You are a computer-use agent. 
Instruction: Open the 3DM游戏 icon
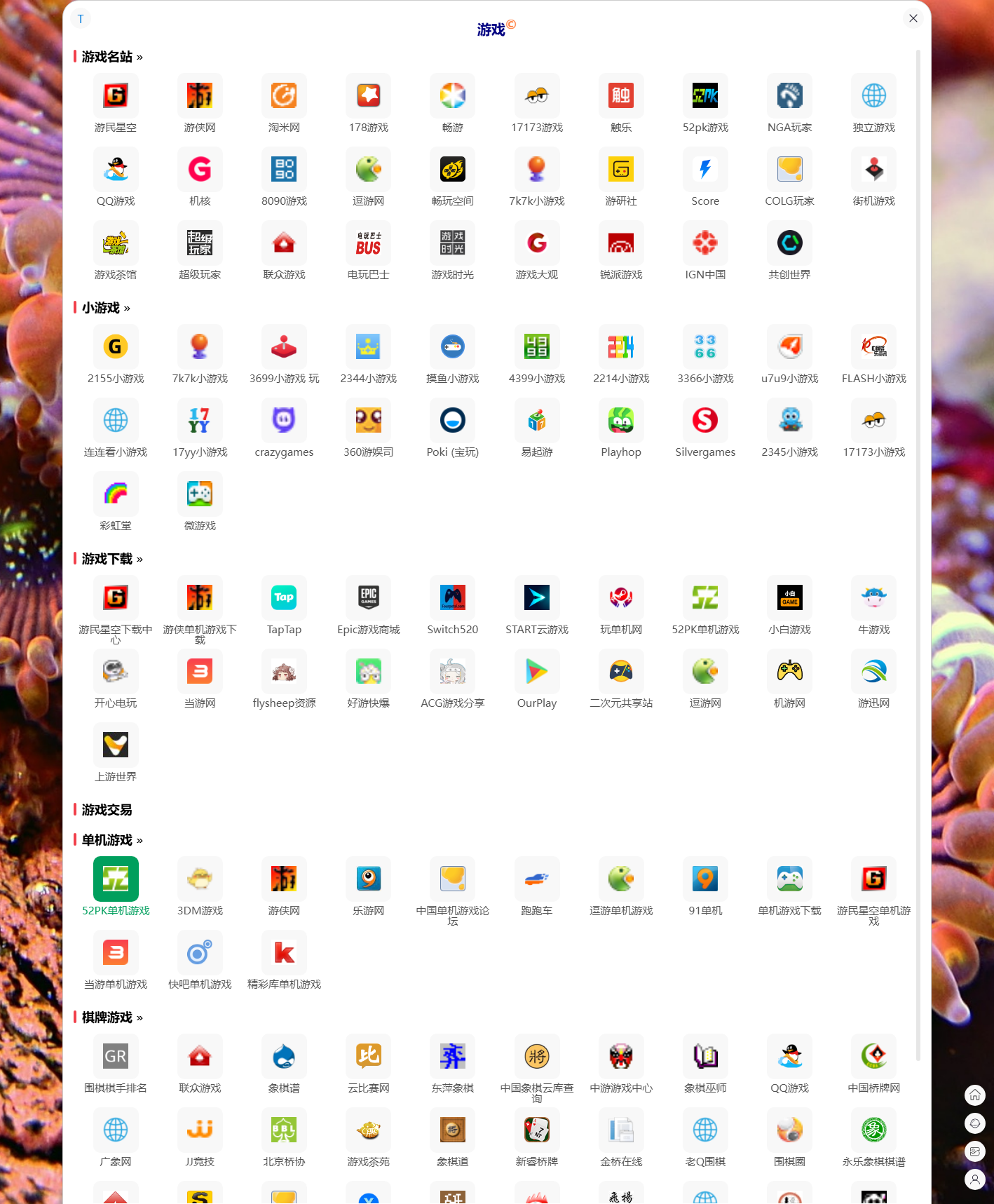(200, 879)
